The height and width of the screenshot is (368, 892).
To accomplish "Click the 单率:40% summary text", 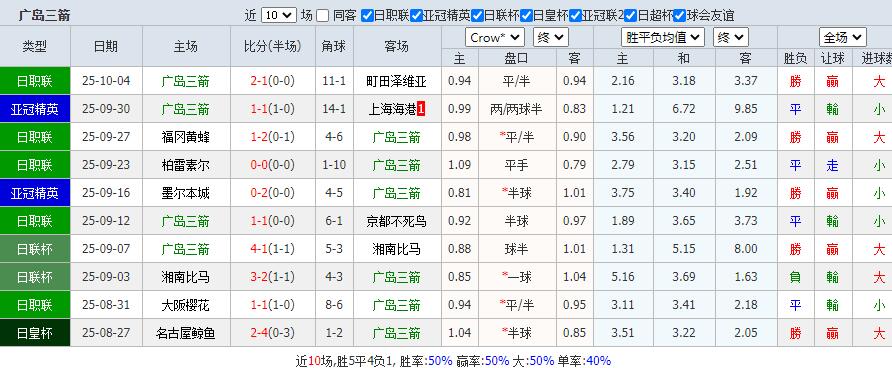I will [x=584, y=361].
